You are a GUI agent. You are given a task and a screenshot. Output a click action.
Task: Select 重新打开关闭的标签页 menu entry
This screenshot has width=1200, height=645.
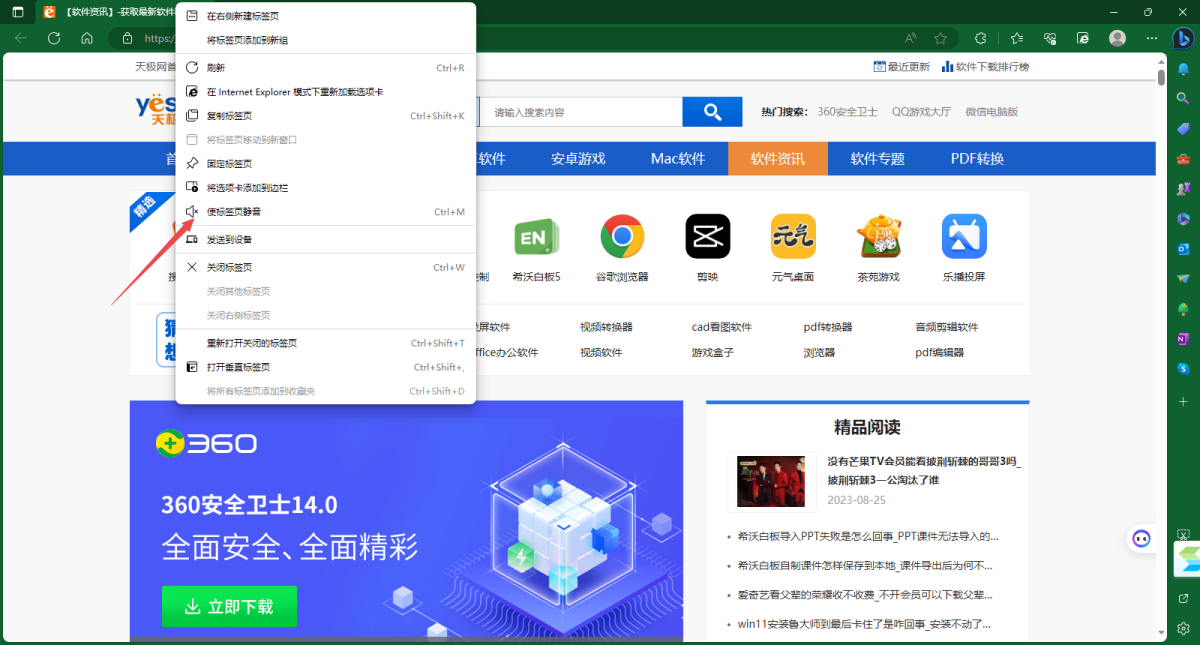pyautogui.click(x=325, y=343)
